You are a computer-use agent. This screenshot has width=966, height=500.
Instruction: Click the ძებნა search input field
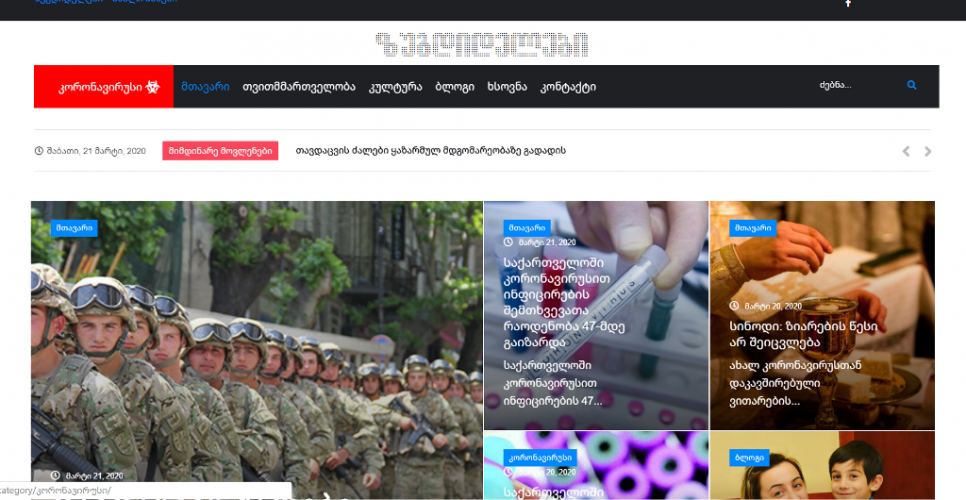click(x=858, y=86)
